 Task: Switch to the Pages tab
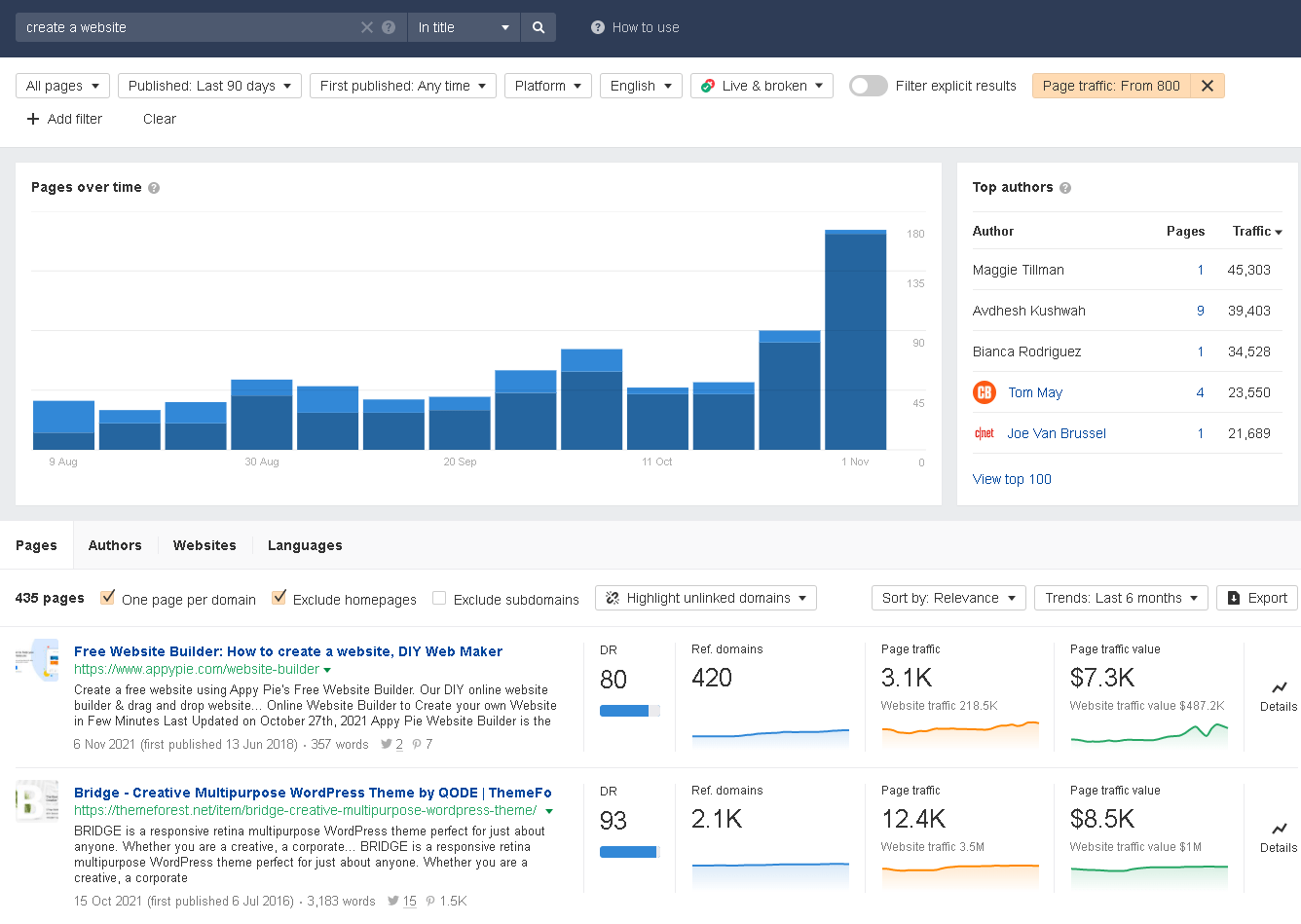36,545
